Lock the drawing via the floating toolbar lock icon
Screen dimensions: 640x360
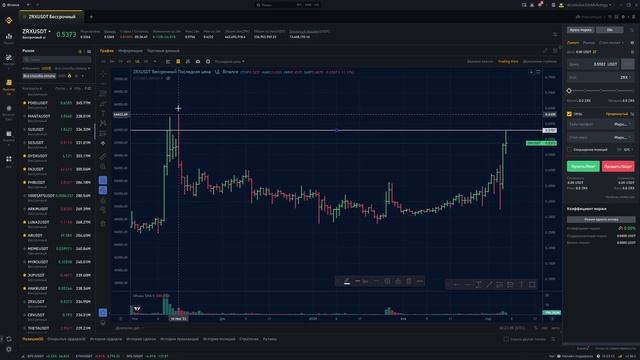[x=398, y=281]
